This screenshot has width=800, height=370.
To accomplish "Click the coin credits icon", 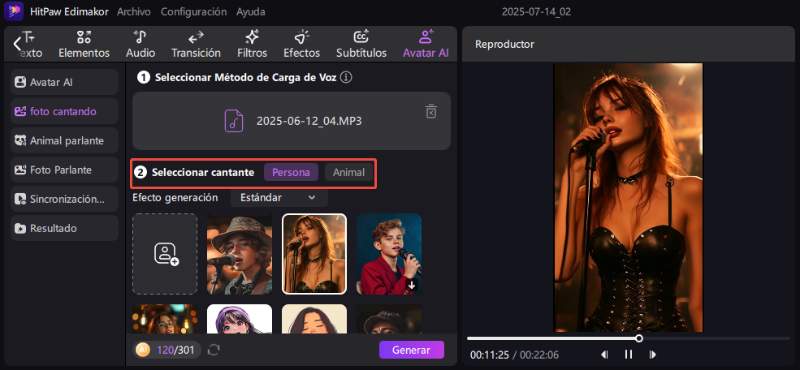I will pyautogui.click(x=143, y=350).
